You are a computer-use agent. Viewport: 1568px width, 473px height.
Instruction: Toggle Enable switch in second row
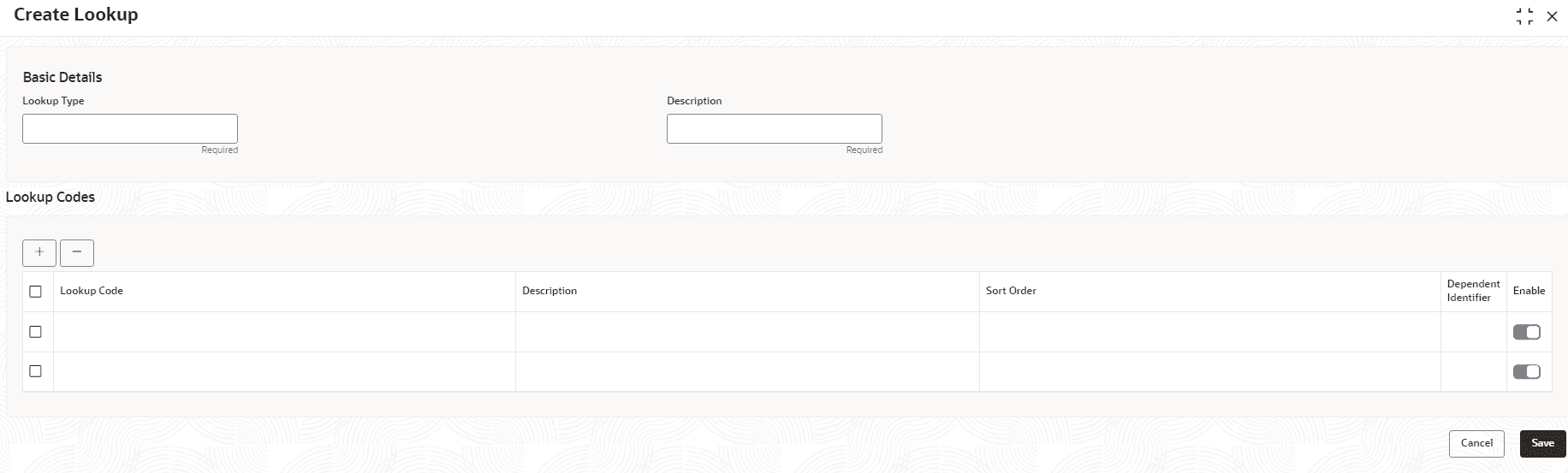1527,371
